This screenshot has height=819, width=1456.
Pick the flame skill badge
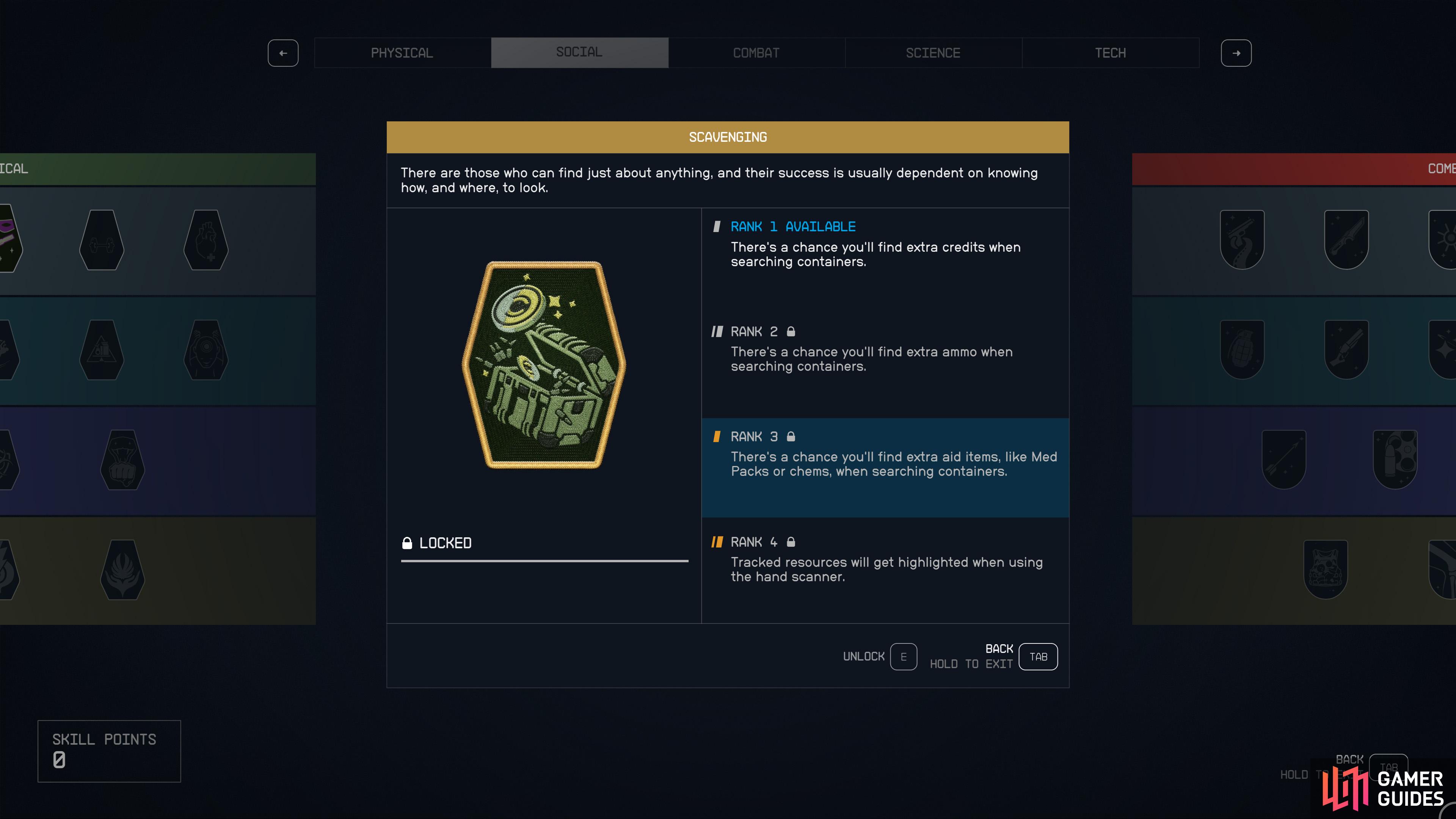(122, 569)
